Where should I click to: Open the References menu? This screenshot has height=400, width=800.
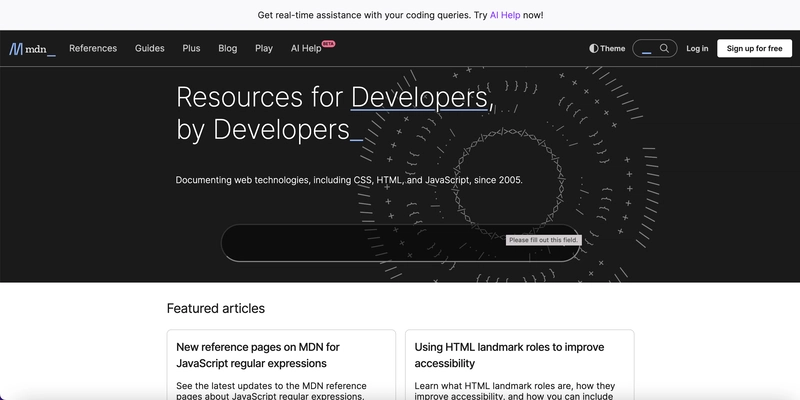point(93,48)
